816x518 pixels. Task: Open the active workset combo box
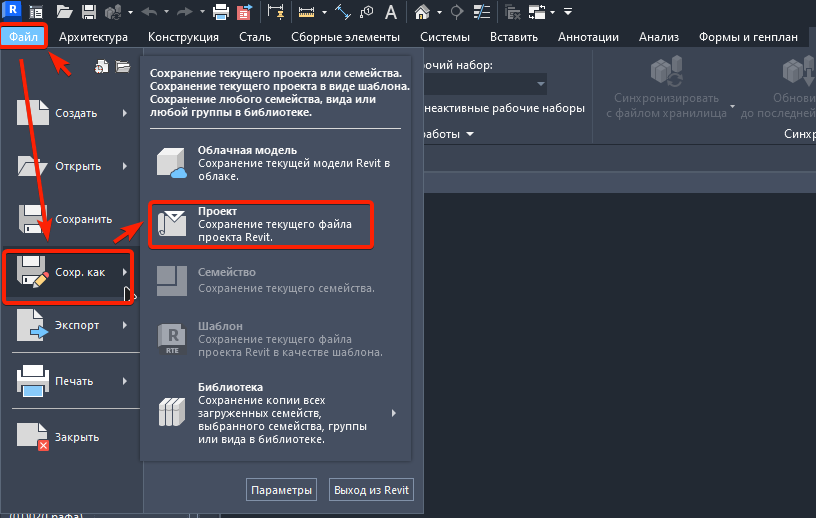(x=486, y=84)
